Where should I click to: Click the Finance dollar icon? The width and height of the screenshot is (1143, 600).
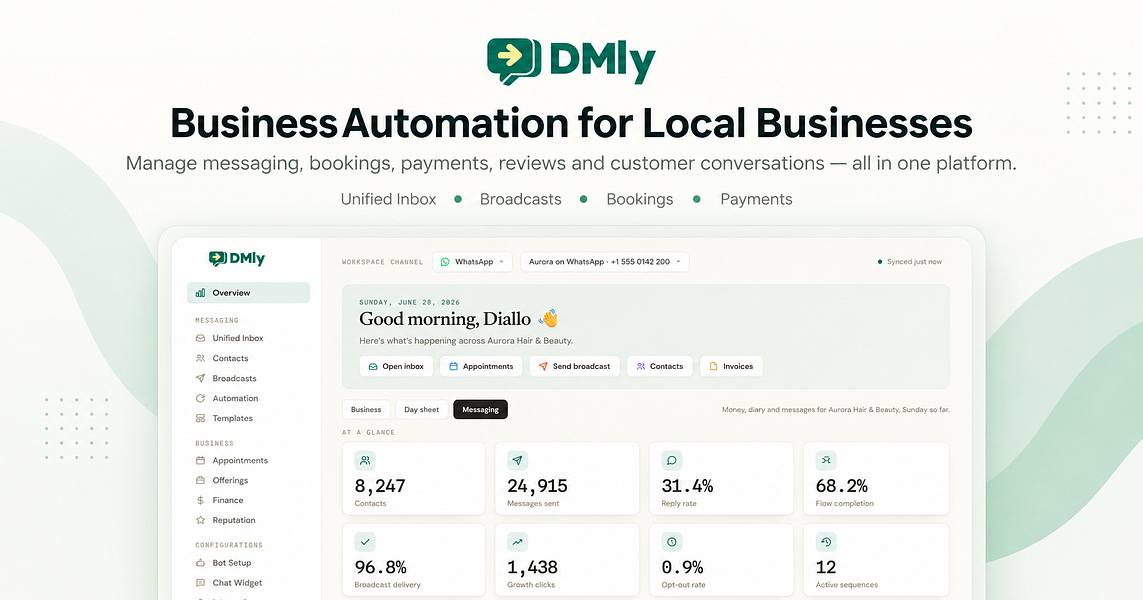coord(200,501)
